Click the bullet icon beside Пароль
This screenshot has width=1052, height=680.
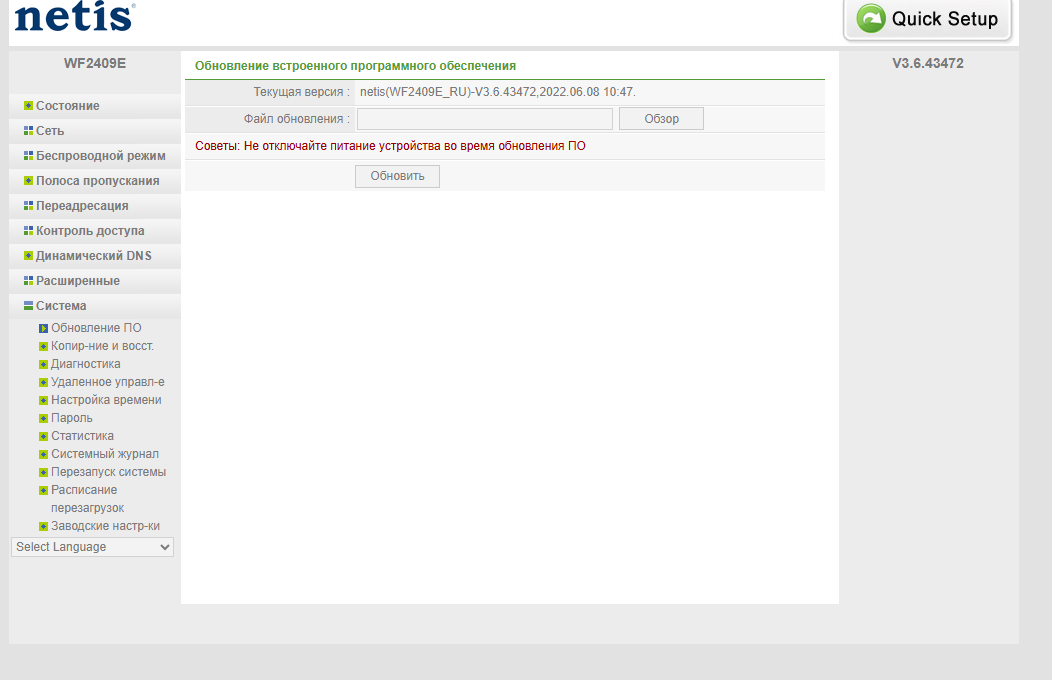point(43,419)
